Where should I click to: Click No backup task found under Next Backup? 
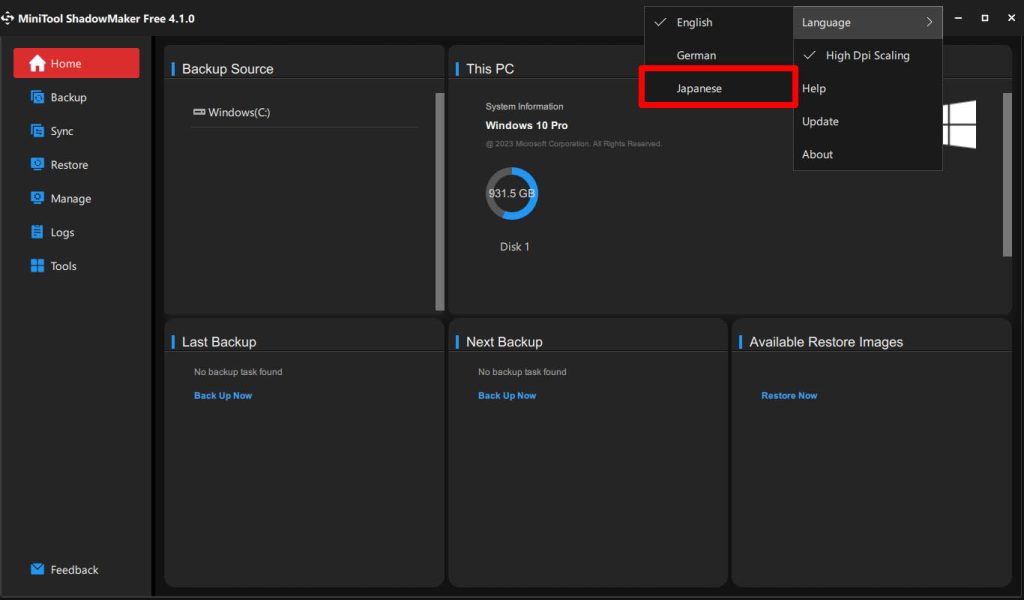tap(522, 371)
